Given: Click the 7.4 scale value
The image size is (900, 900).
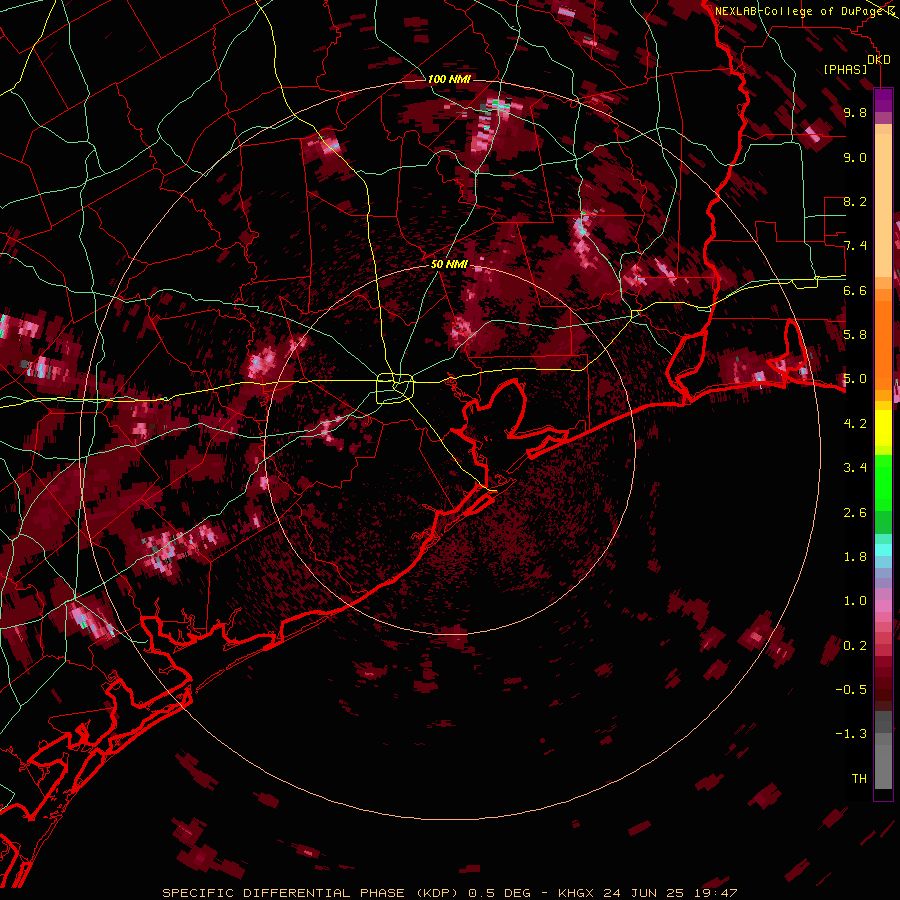Looking at the screenshot, I should tap(855, 246).
